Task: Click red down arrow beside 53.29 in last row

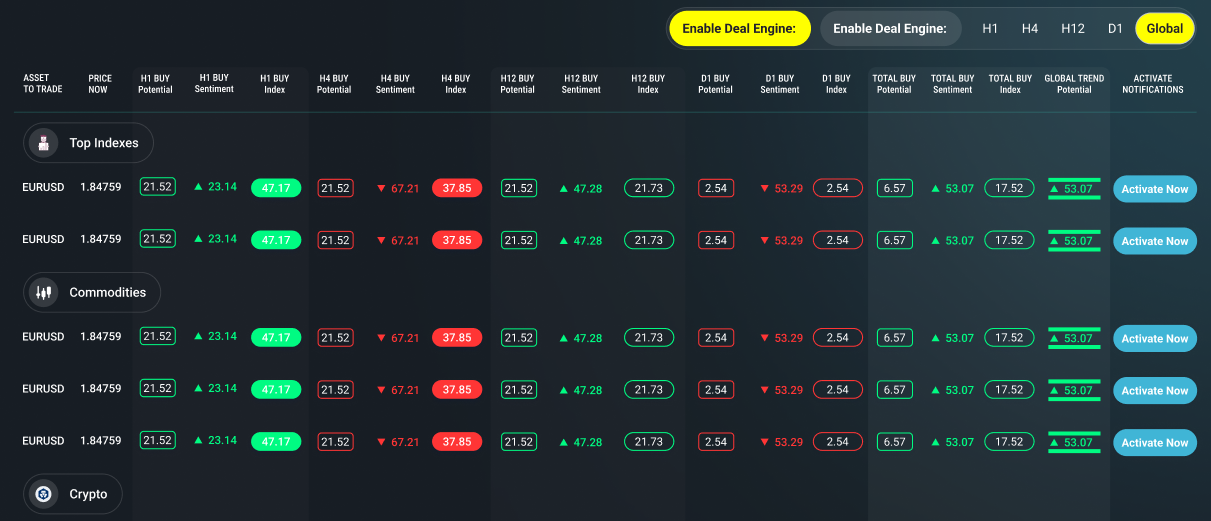Action: point(764,442)
